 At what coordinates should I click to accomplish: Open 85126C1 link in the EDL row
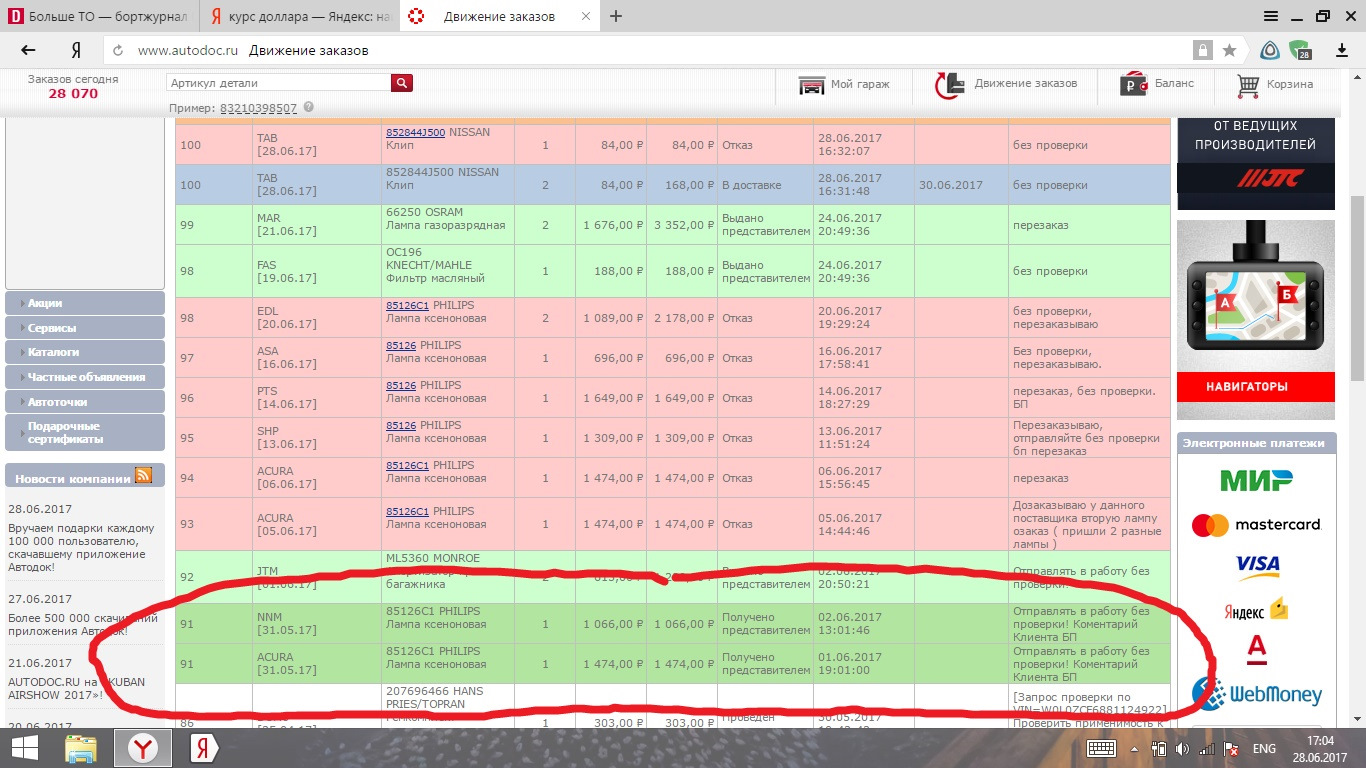(x=407, y=305)
